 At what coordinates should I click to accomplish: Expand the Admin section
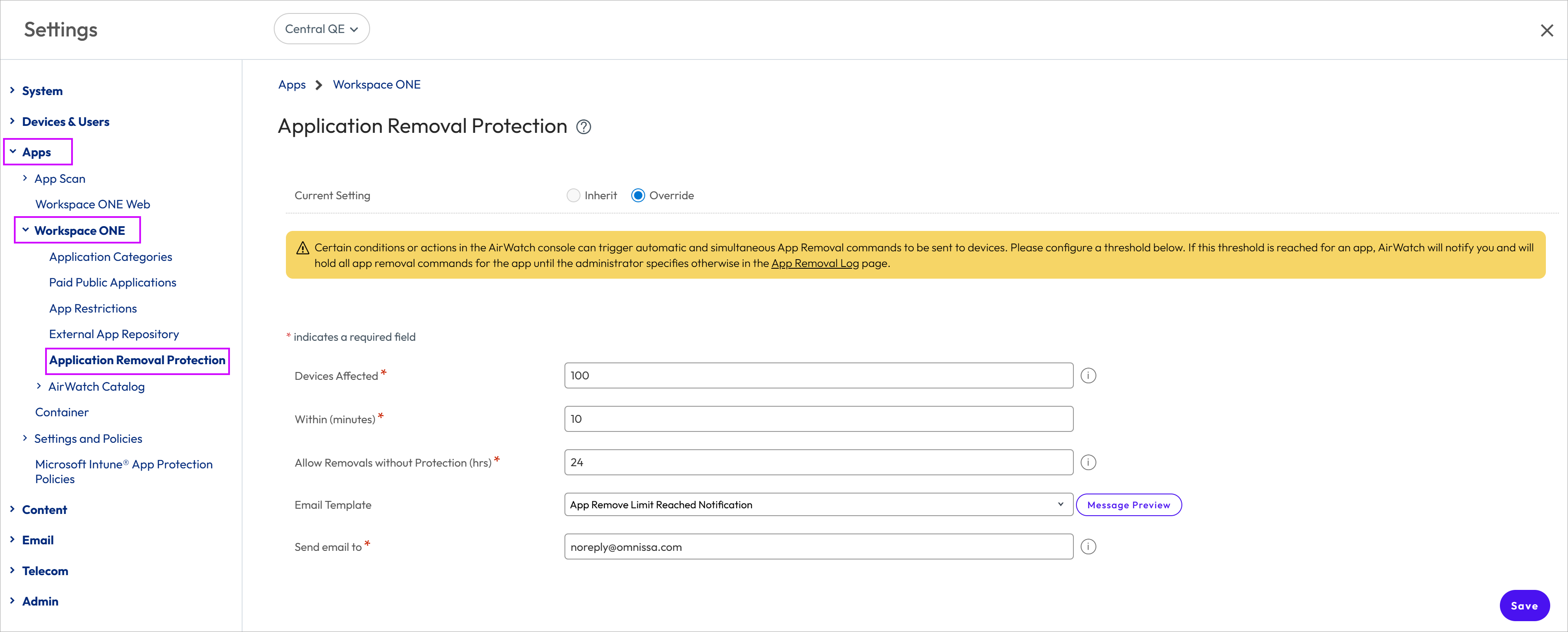12,601
